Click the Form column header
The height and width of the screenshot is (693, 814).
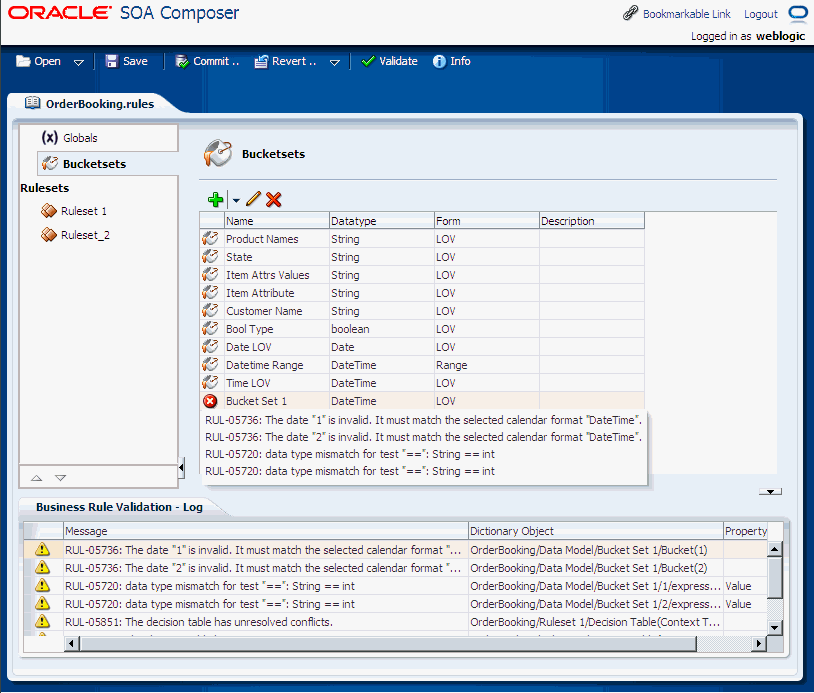pyautogui.click(x=486, y=221)
